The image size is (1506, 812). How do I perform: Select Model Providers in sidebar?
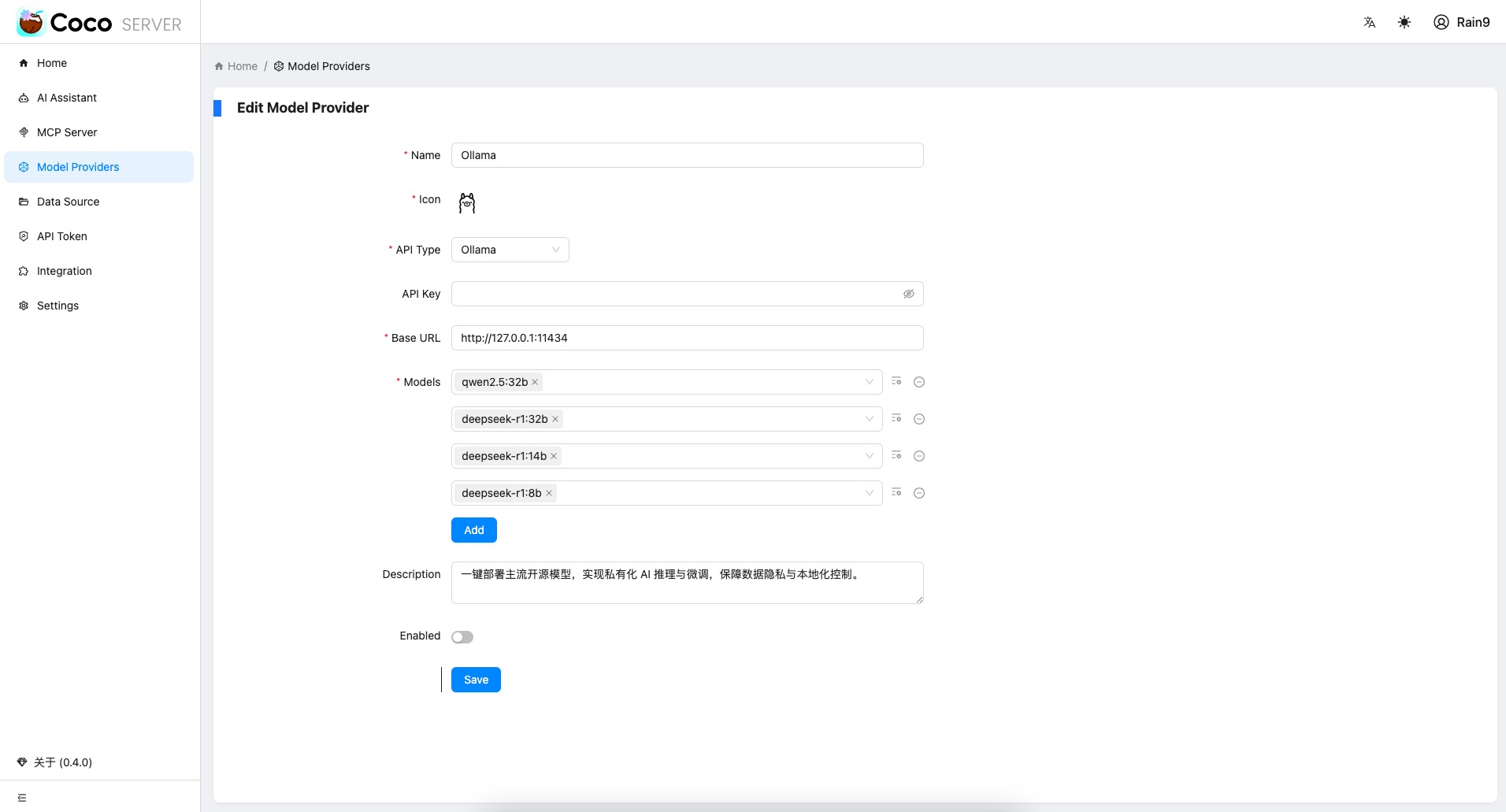(x=98, y=167)
